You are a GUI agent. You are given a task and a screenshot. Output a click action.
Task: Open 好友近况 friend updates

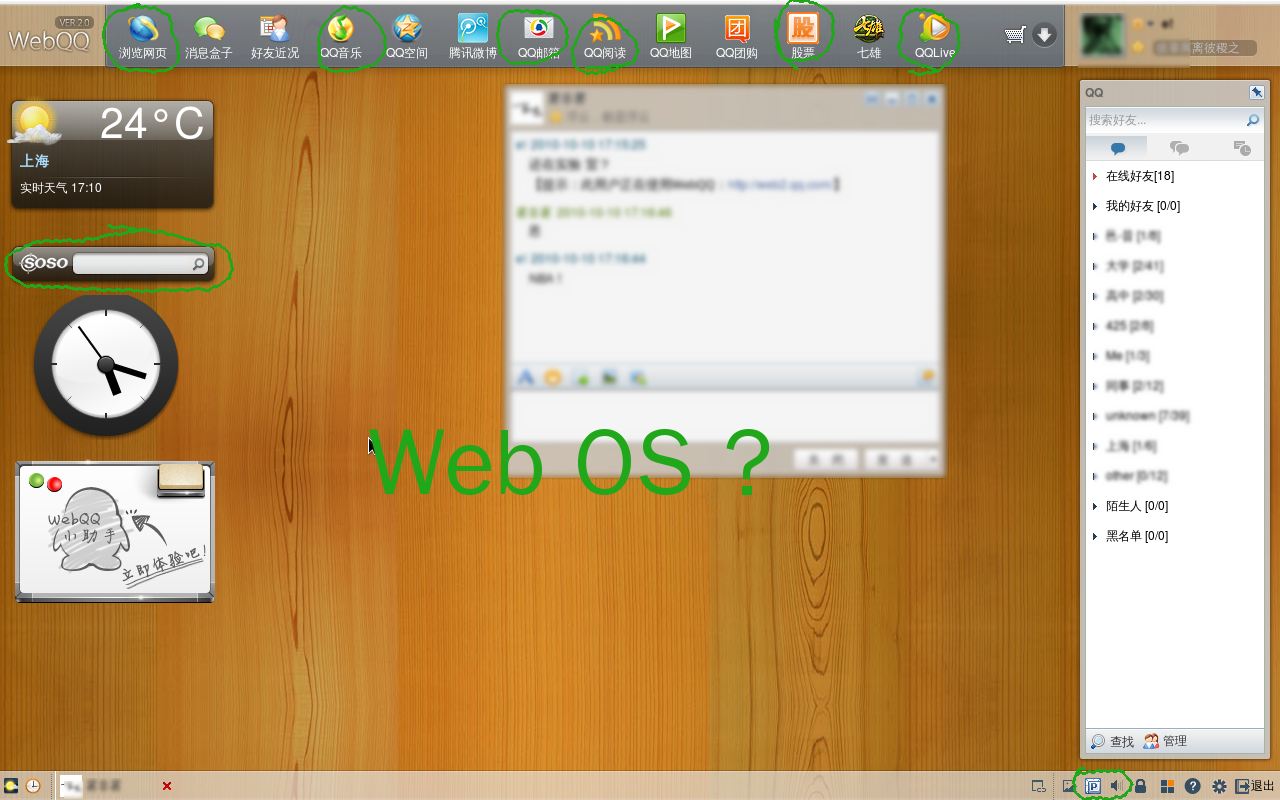click(275, 37)
